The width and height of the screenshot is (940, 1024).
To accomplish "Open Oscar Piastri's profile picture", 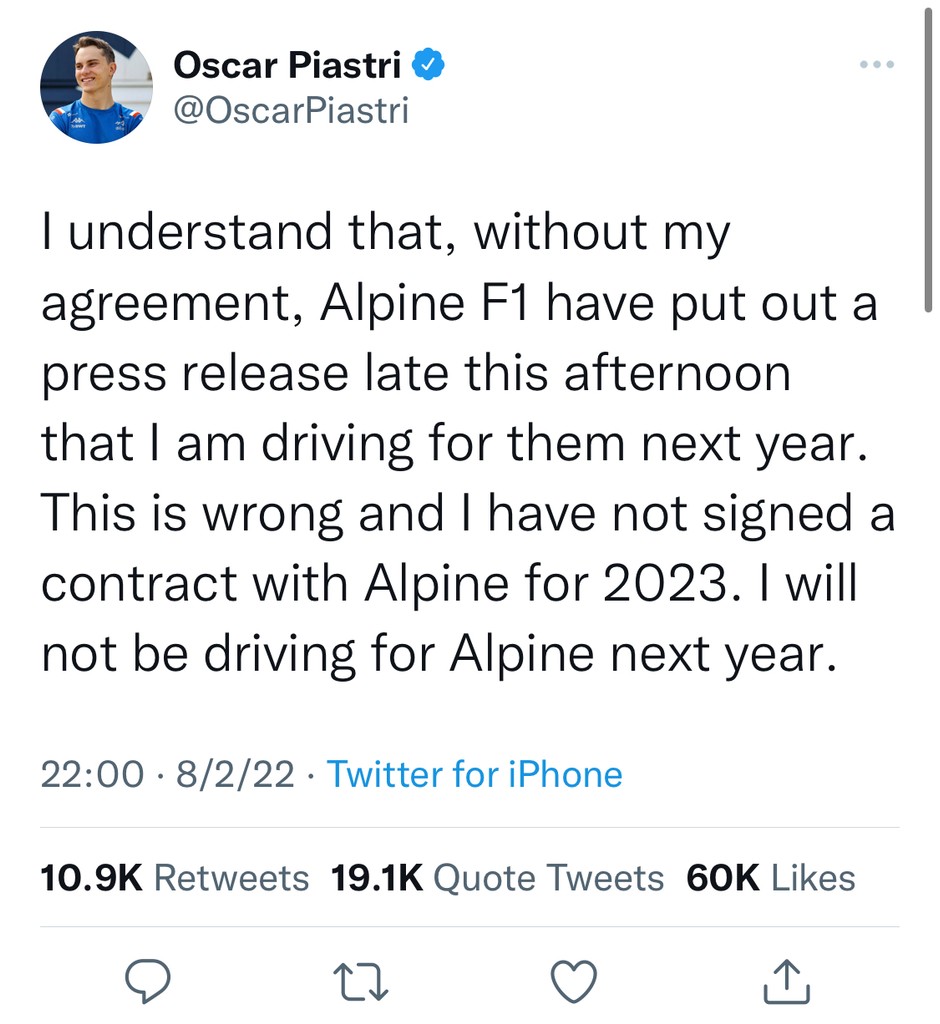I will [96, 87].
